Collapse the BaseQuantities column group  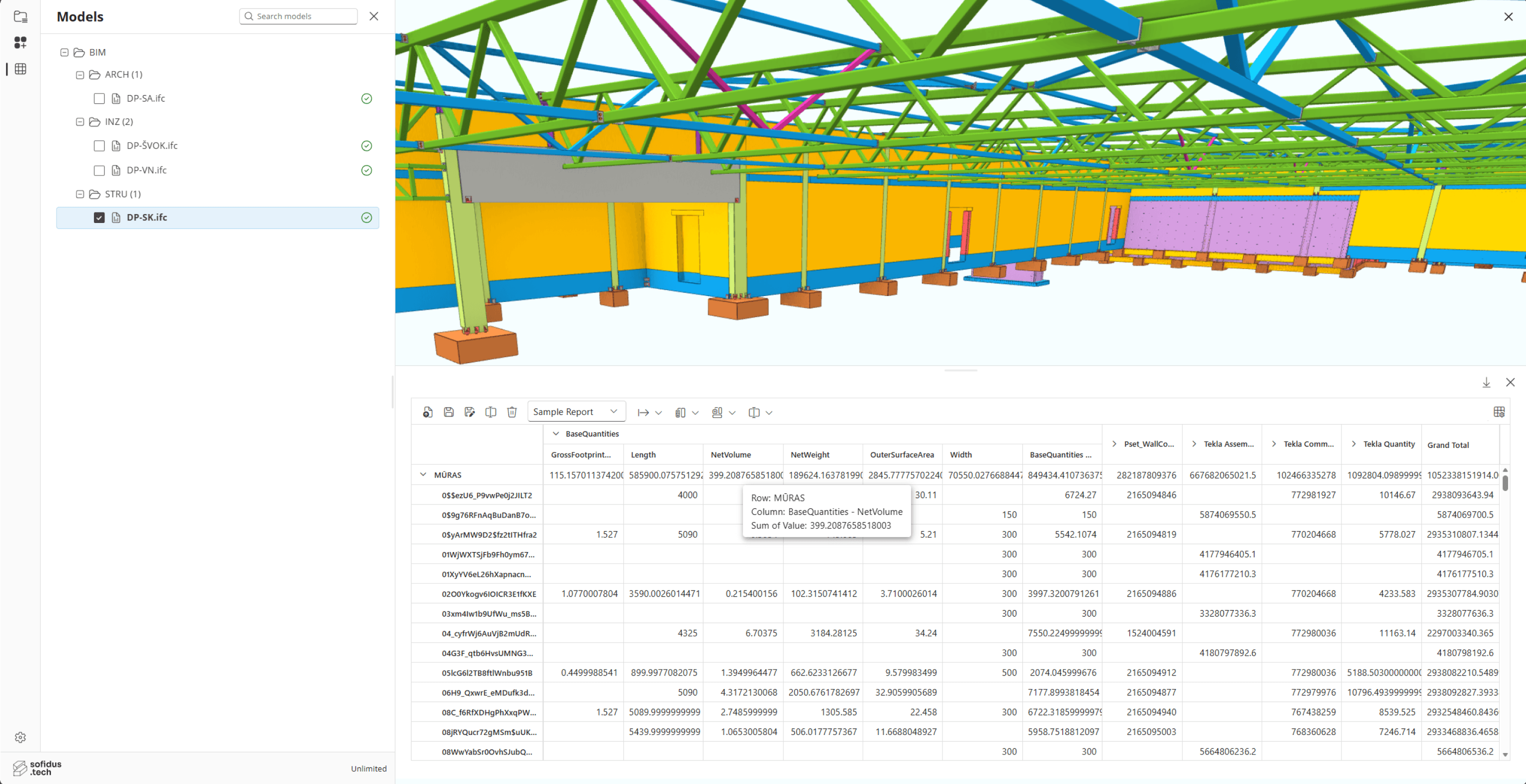click(x=555, y=433)
